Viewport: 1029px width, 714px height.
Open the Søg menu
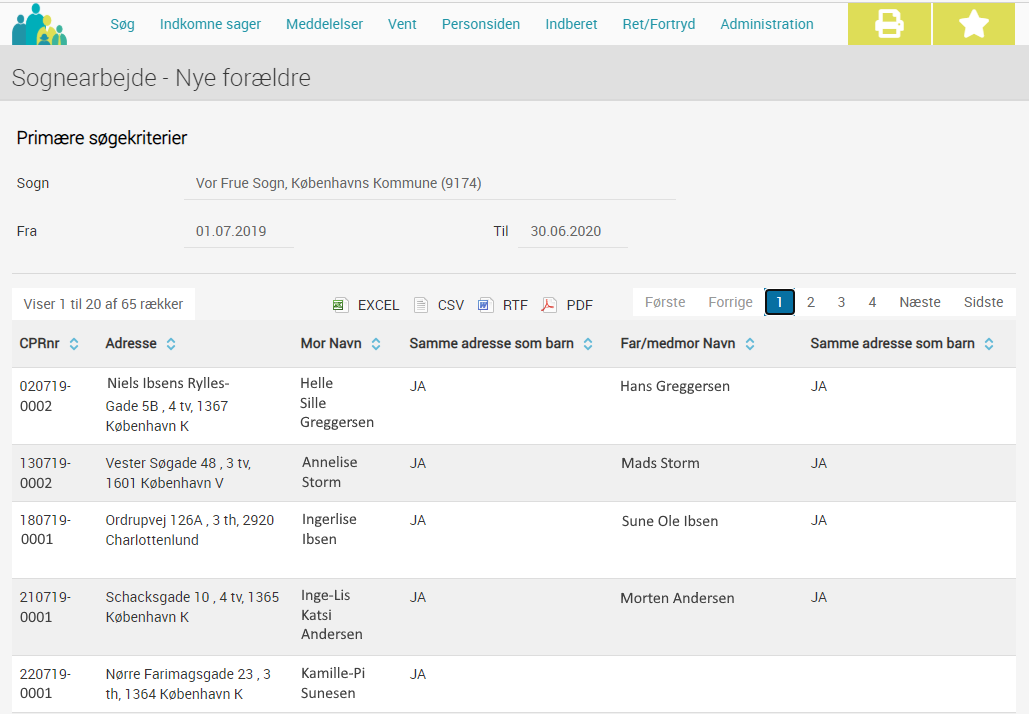122,24
